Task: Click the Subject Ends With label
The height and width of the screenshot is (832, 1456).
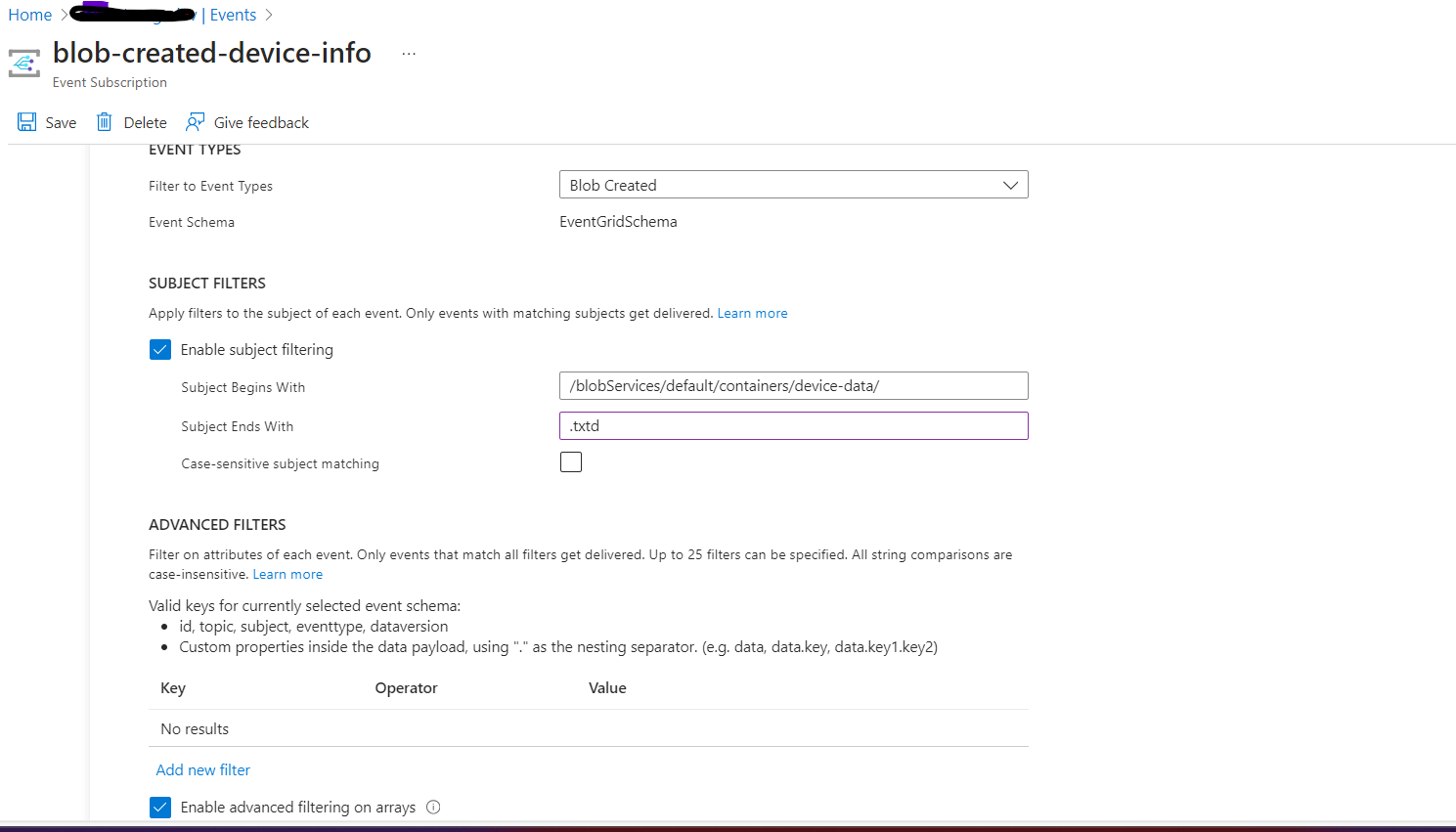Action: click(237, 426)
